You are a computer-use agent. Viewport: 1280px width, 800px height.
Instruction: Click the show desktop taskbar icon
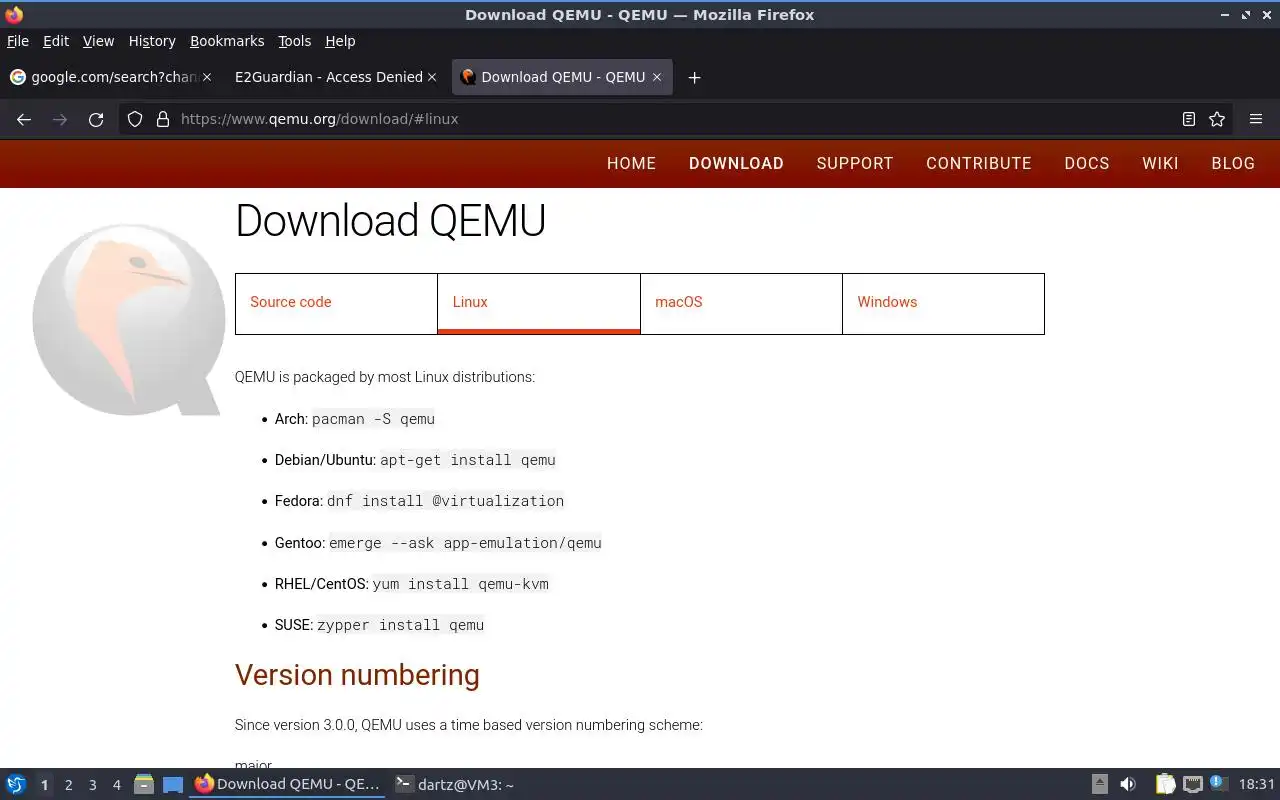tap(173, 785)
